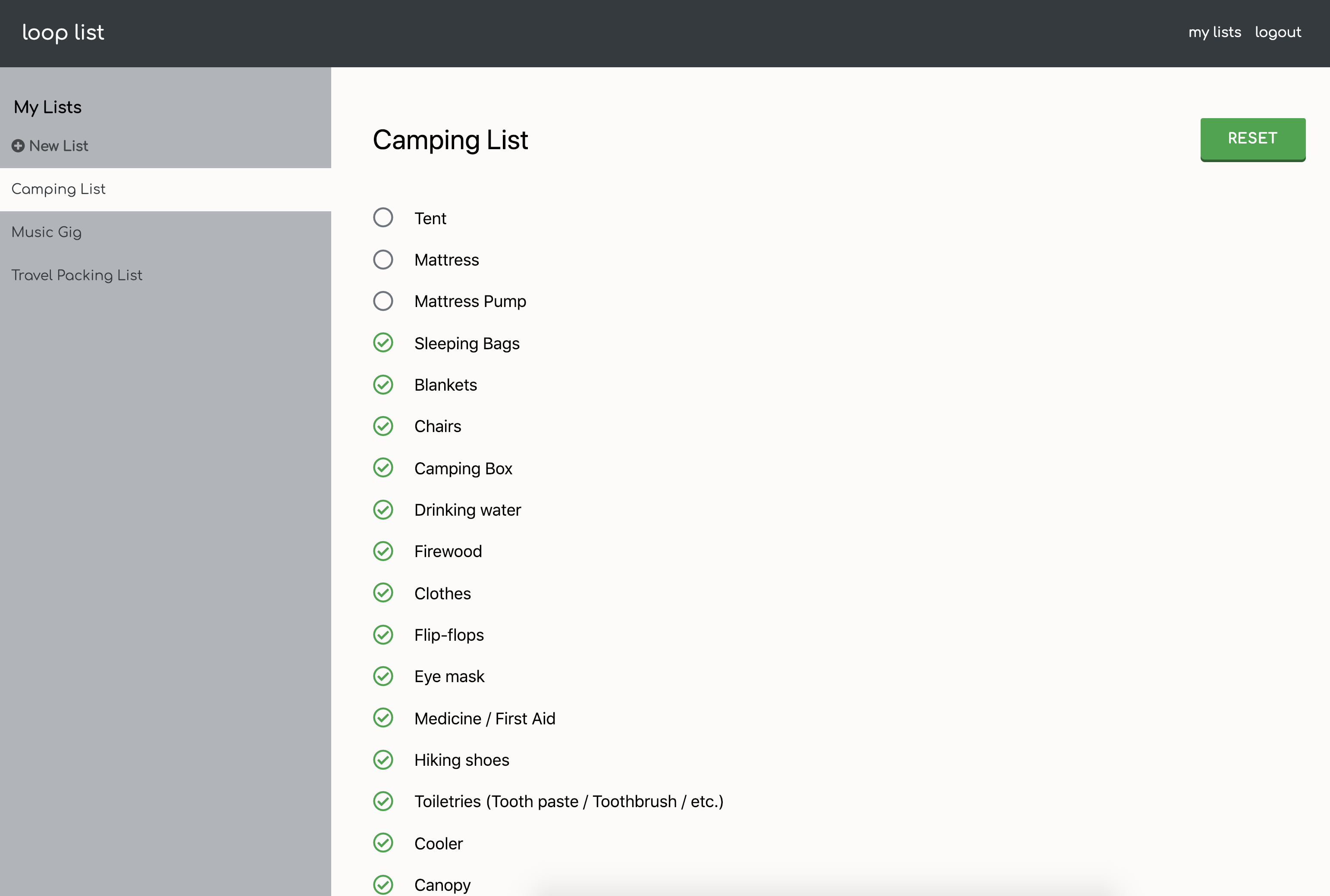
Task: Click the Toiletries item text
Action: pyautogui.click(x=569, y=802)
